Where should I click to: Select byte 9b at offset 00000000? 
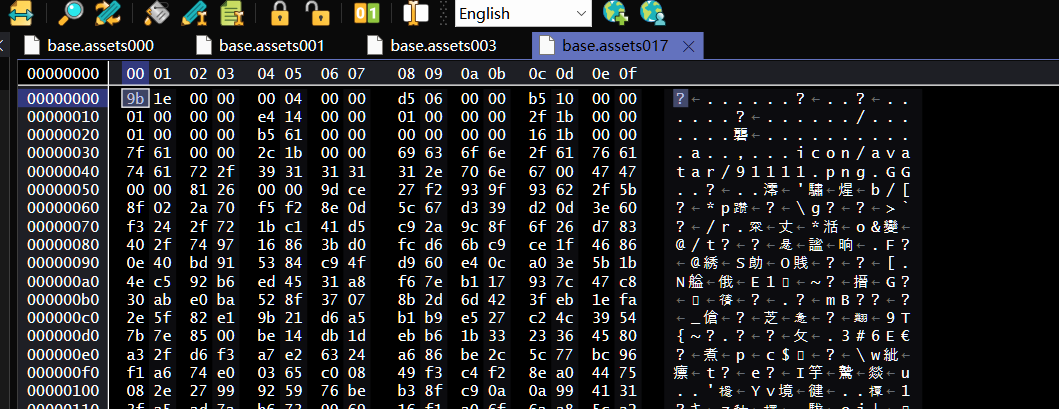pyautogui.click(x=136, y=99)
